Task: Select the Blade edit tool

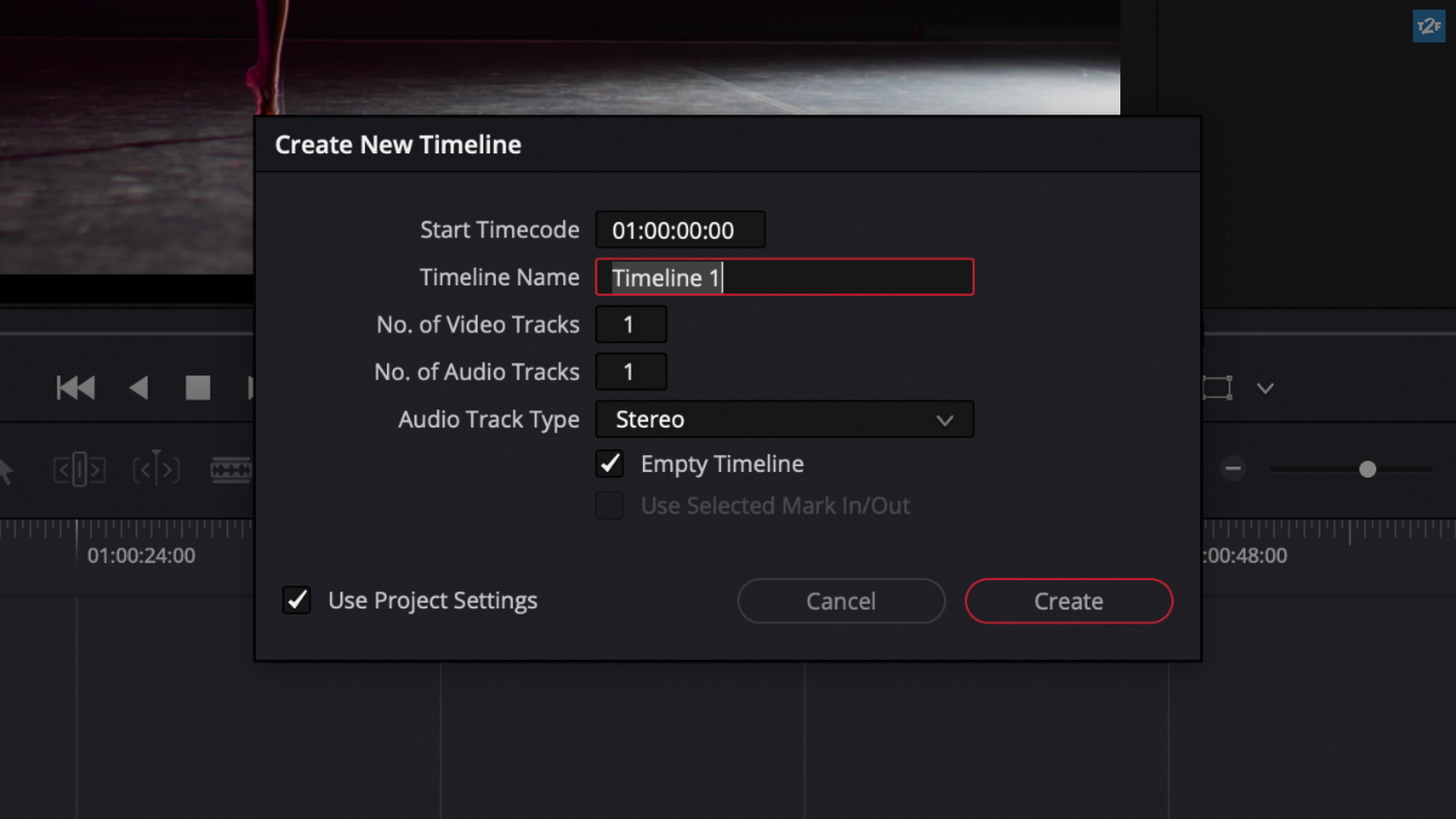Action: 231,469
